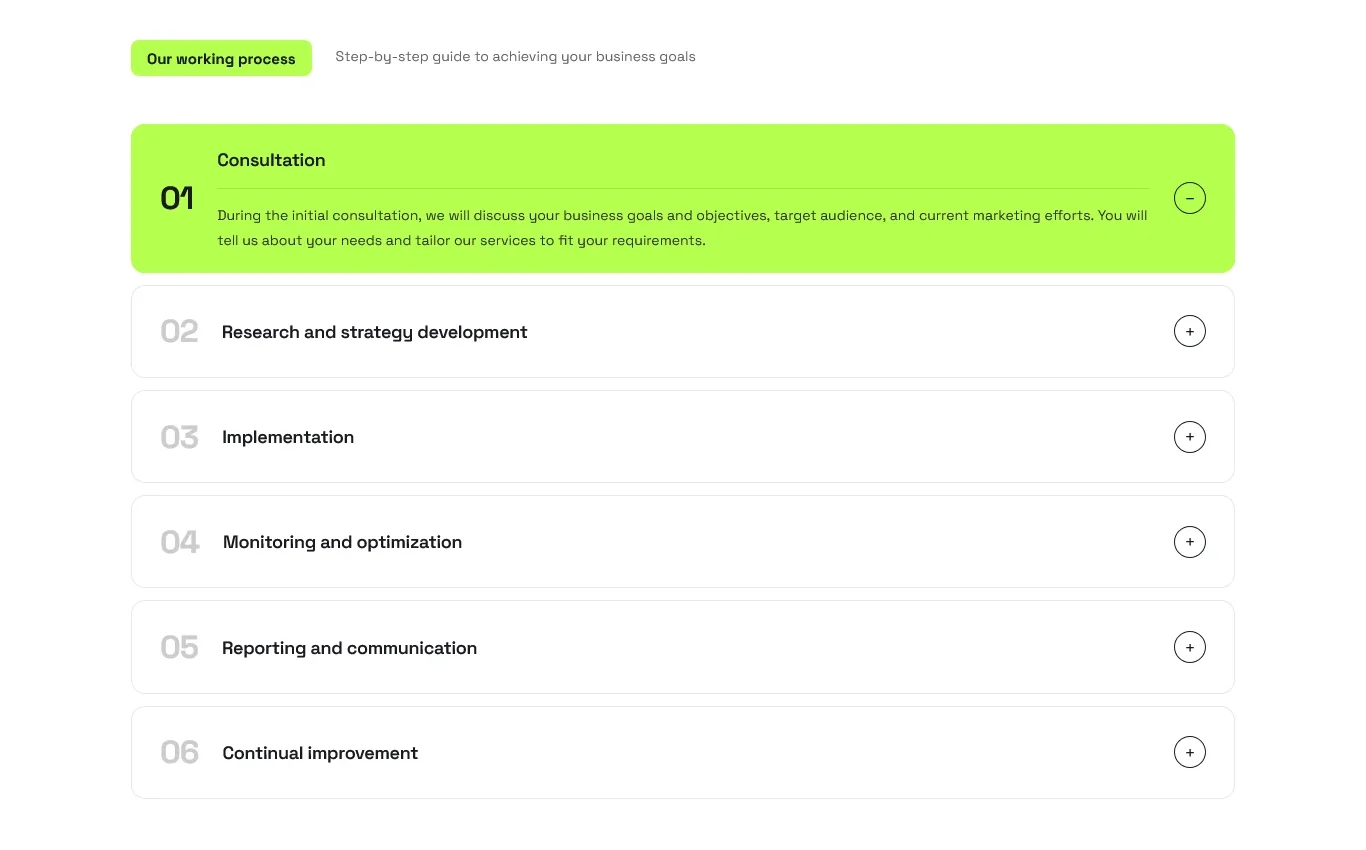Click the consultation description paragraph
Image resolution: width=1366 pixels, height=850 pixels.
pos(682,228)
